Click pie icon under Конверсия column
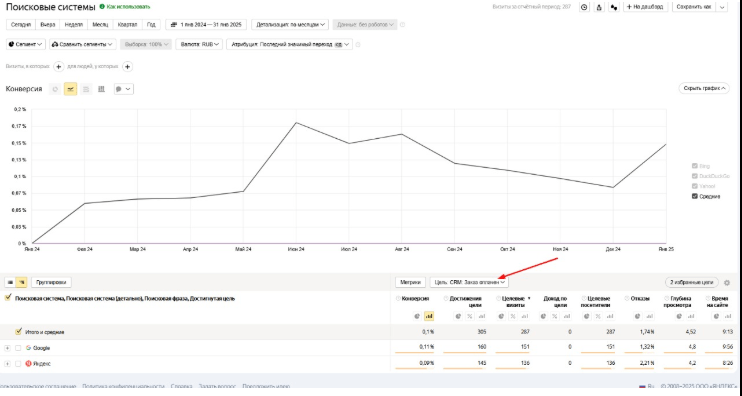 tap(417, 316)
